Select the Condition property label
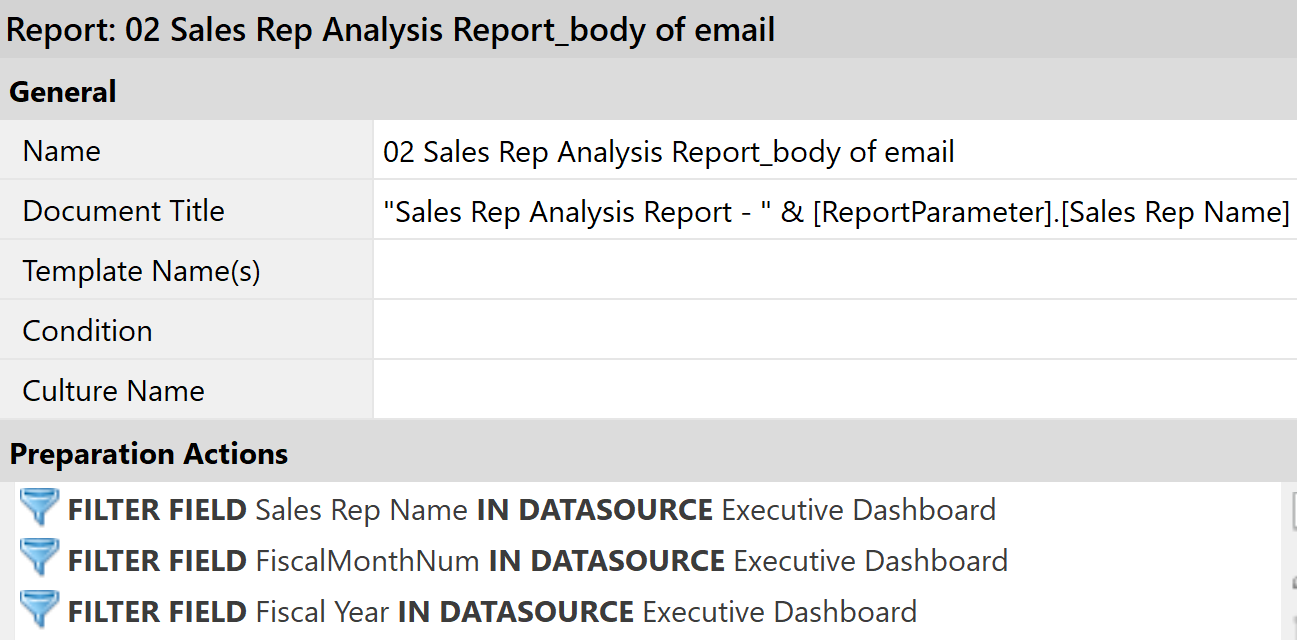 pyautogui.click(x=87, y=331)
